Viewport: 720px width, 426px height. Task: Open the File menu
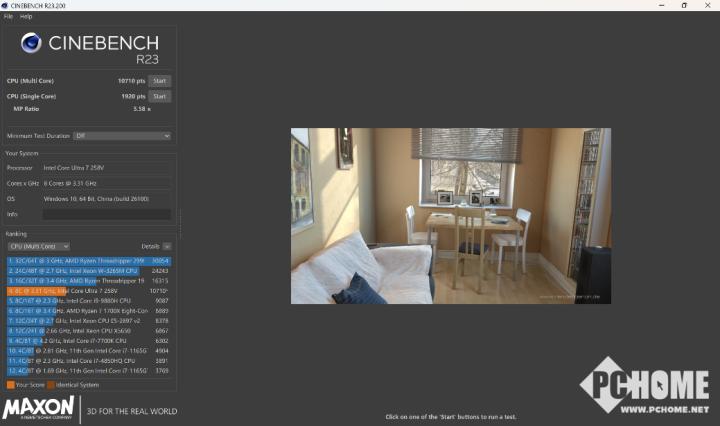click(8, 17)
